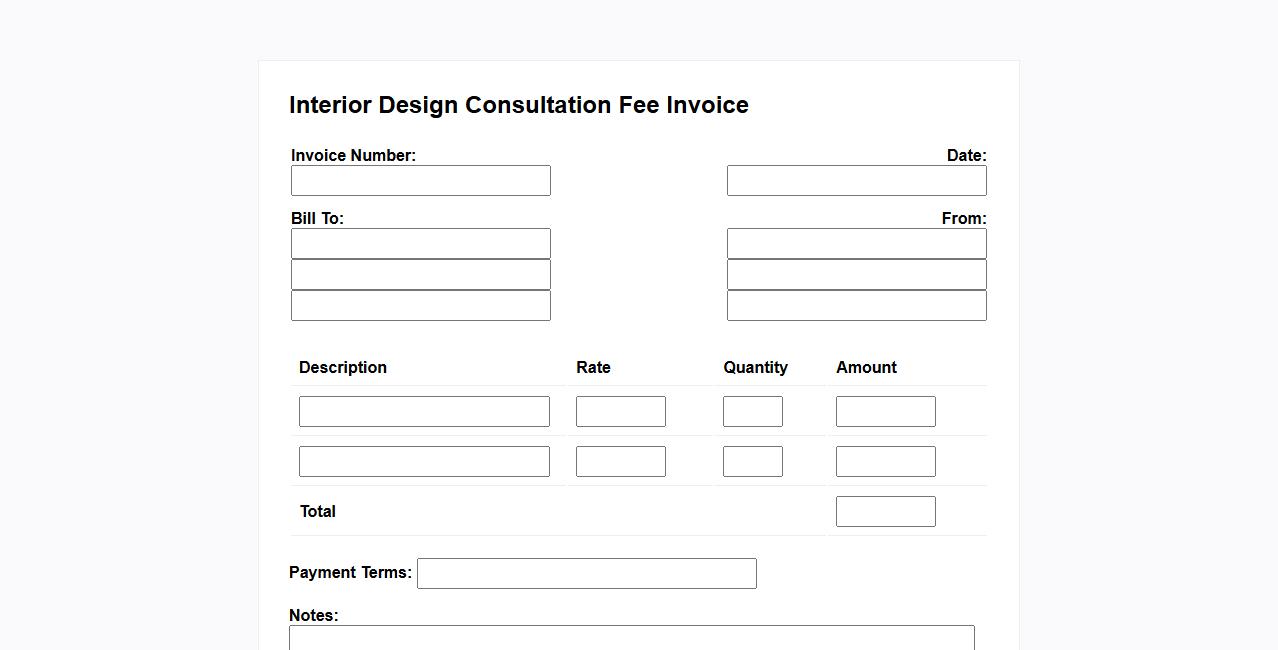1278x650 pixels.
Task: Select the second row Amount field
Action: (885, 462)
